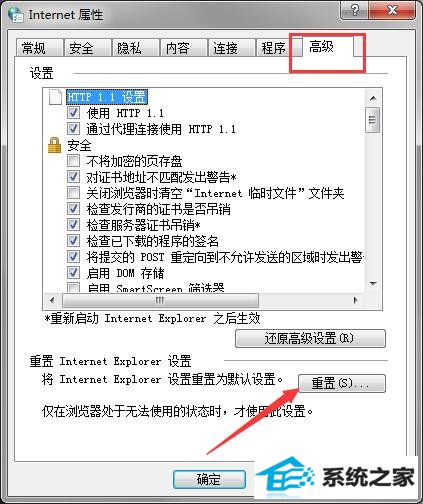Uncheck 使用 HTTP 1.1 checkbox
This screenshot has width=423, height=504.
tap(73, 112)
